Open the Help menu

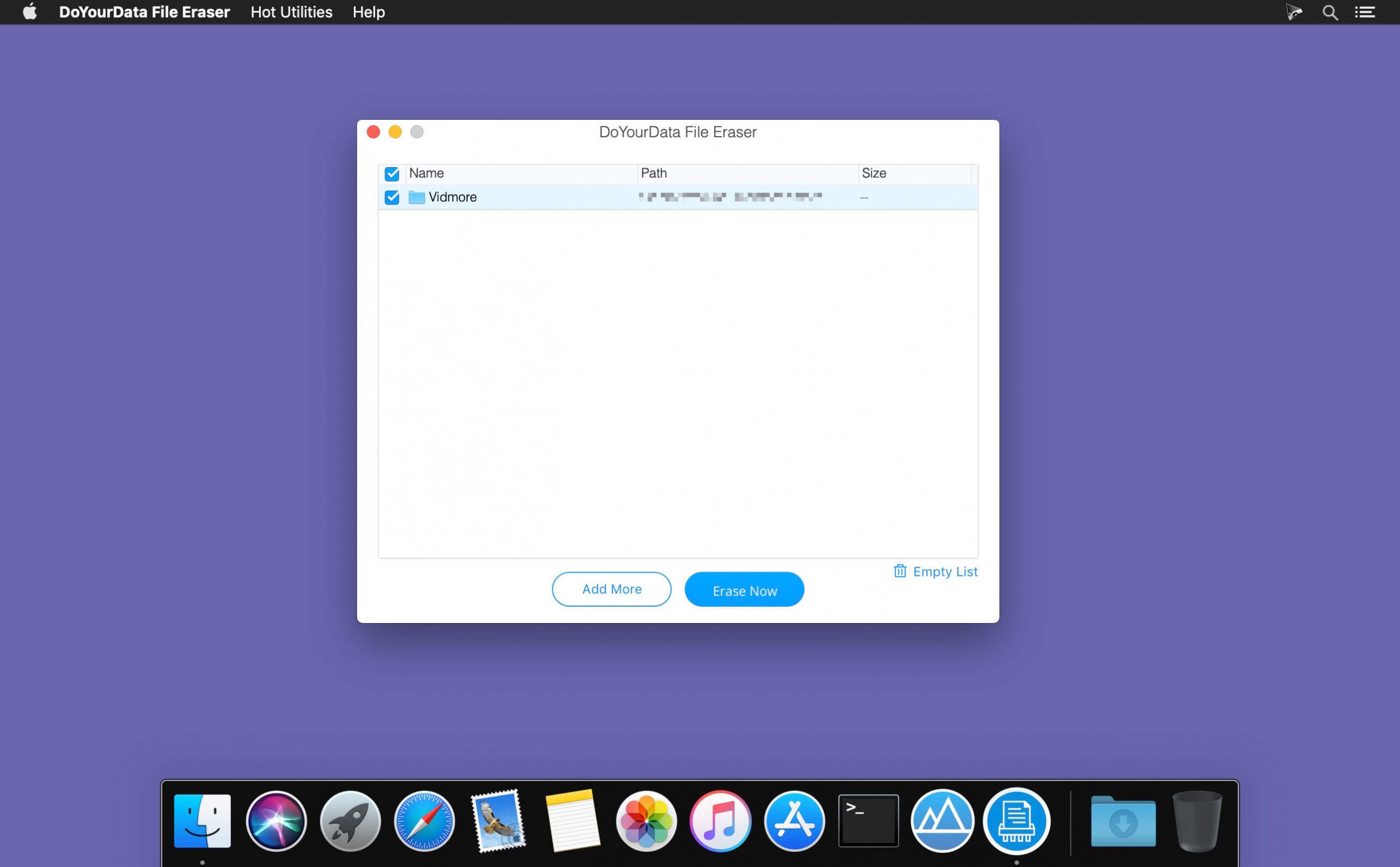point(369,11)
